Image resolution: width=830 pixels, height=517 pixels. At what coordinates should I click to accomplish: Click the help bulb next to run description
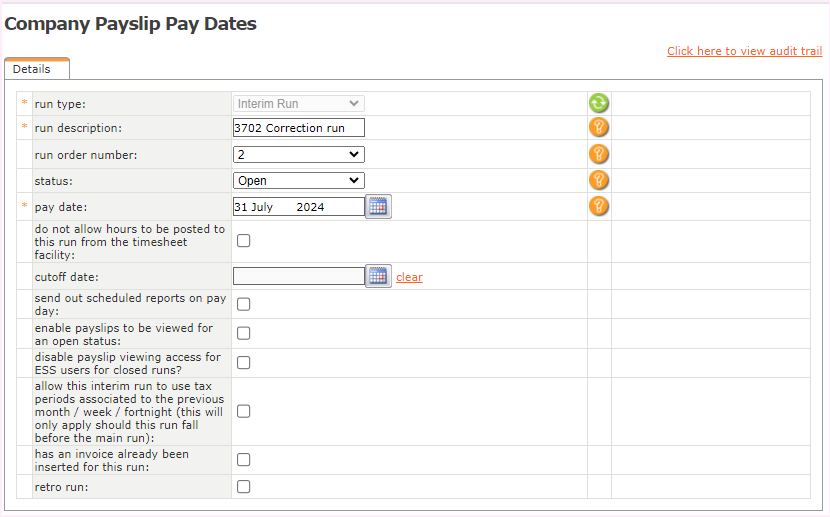[598, 127]
